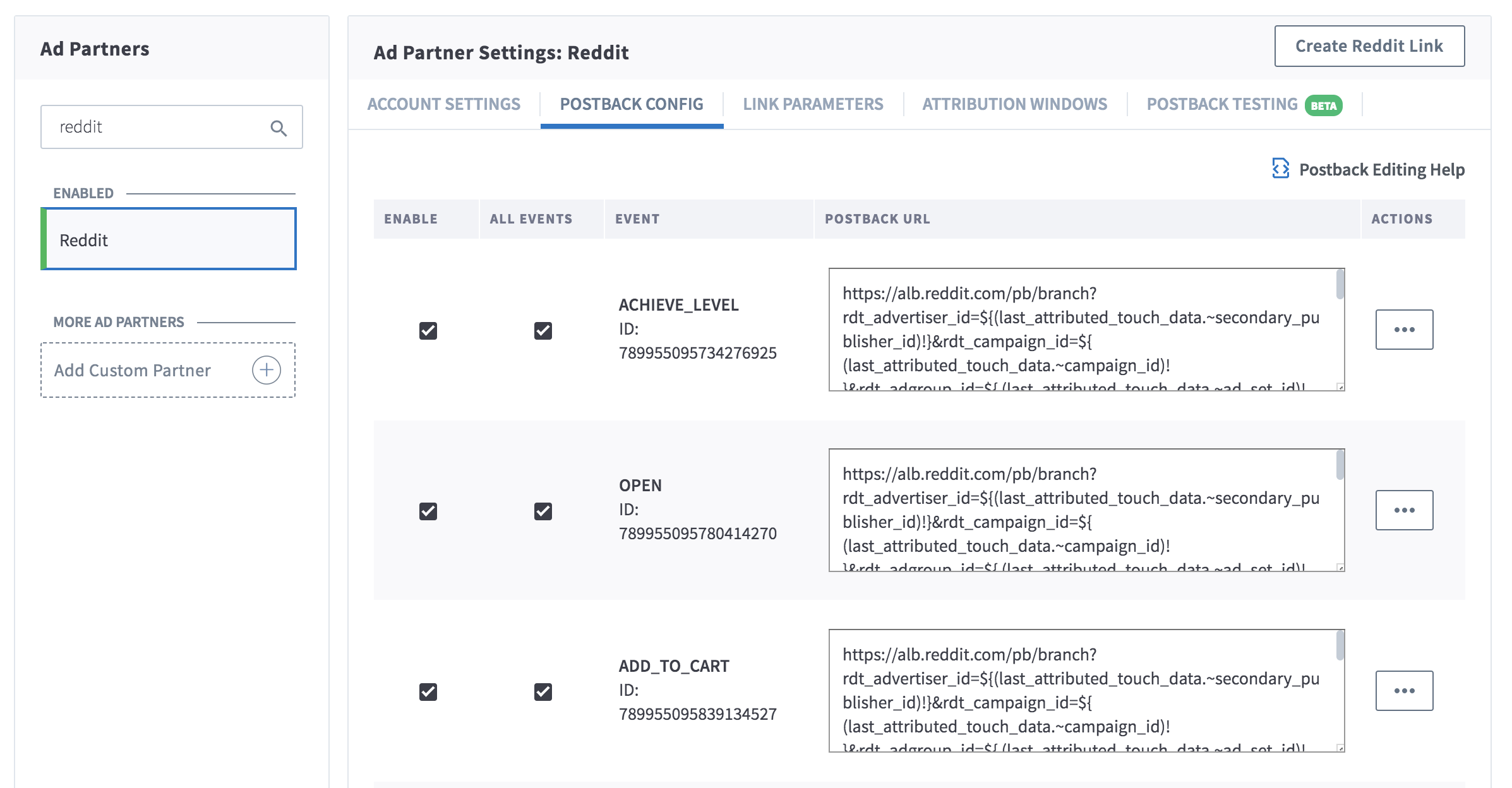The width and height of the screenshot is (1512, 788).
Task: Click Create Reddit Link button
Action: (x=1369, y=46)
